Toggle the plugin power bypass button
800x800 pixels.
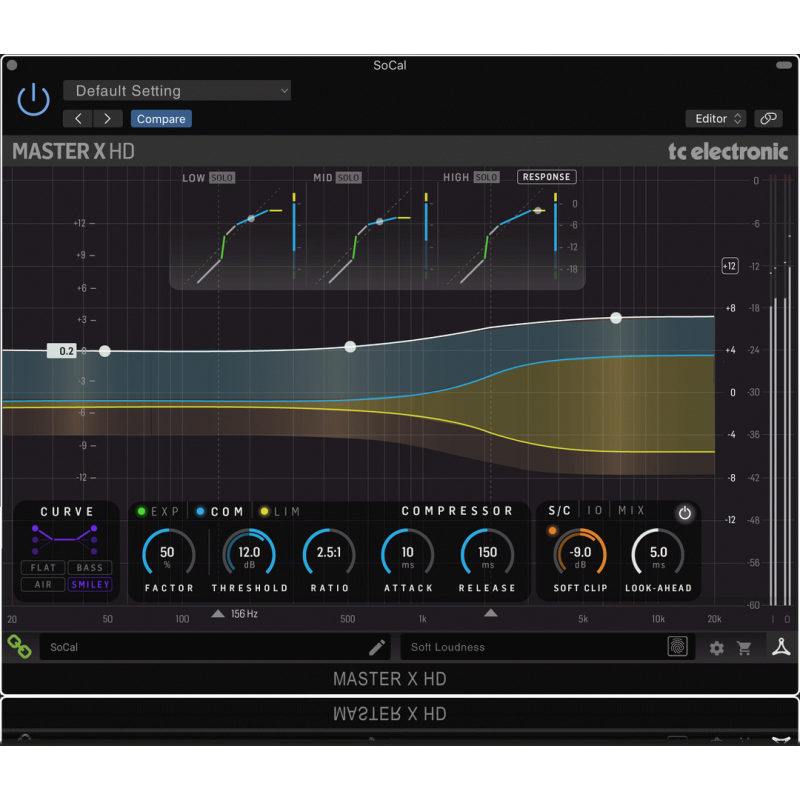click(33, 99)
